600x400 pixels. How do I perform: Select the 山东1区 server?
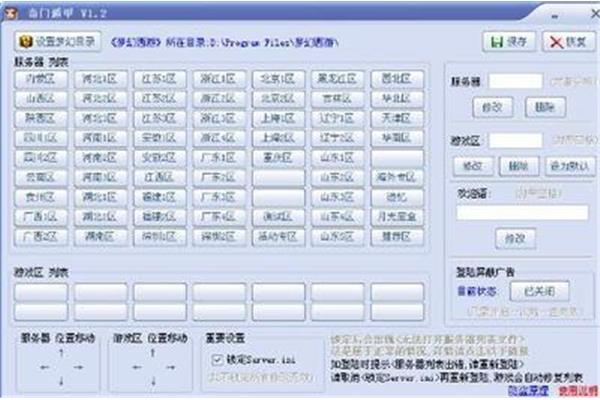(x=338, y=158)
